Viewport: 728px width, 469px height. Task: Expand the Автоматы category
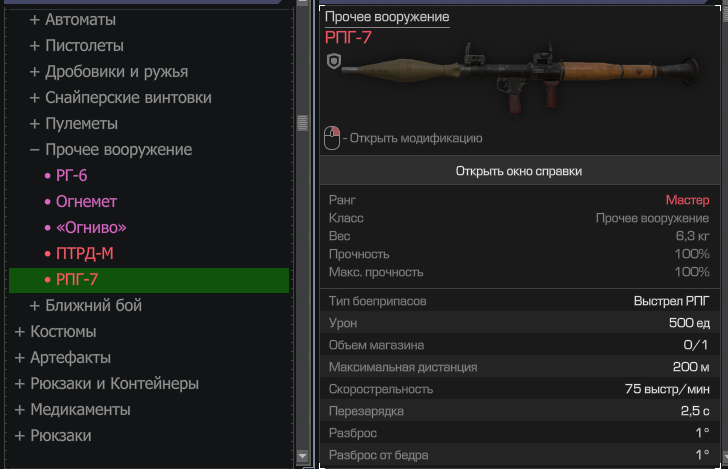click(x=73, y=20)
